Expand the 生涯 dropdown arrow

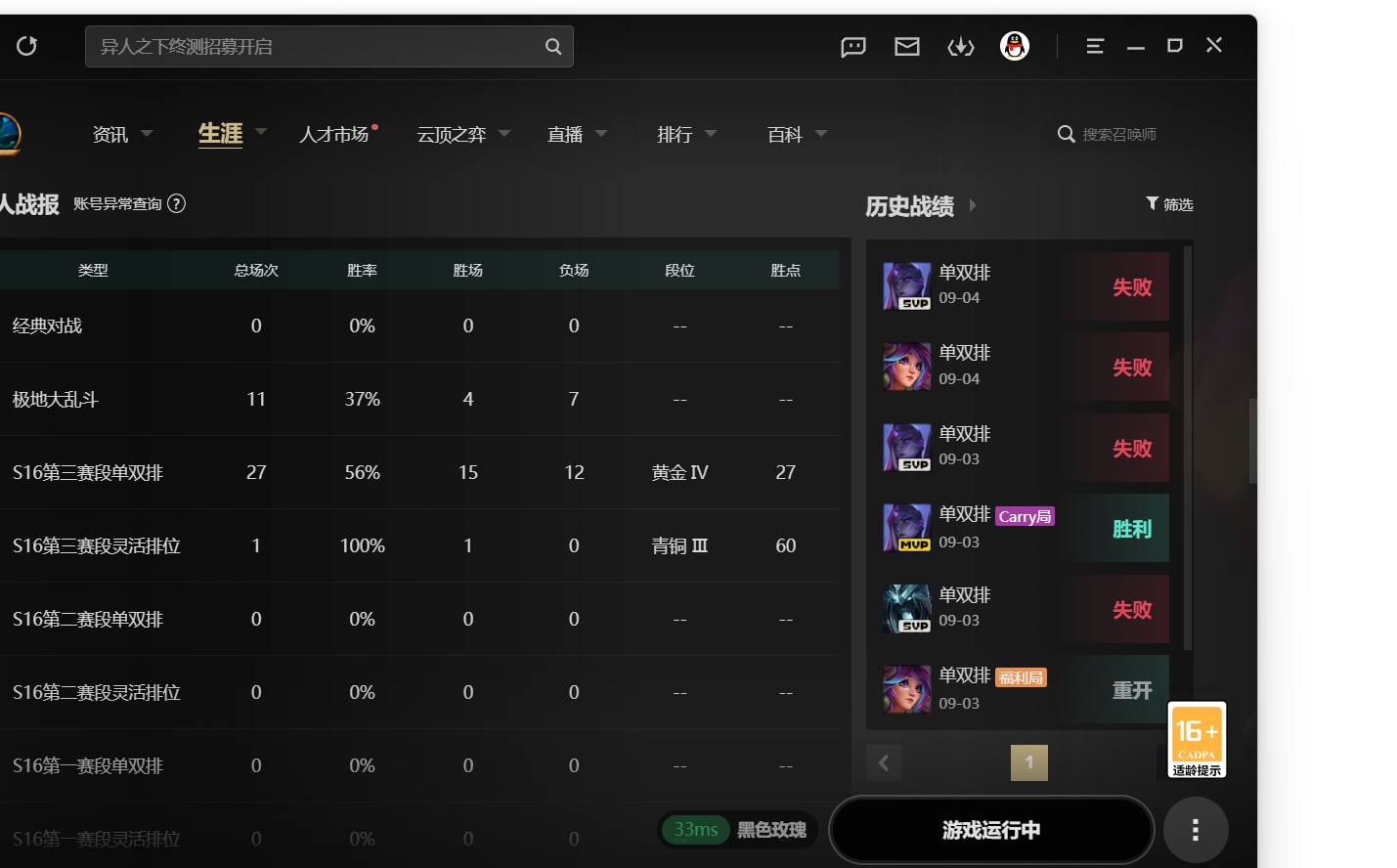(x=261, y=131)
